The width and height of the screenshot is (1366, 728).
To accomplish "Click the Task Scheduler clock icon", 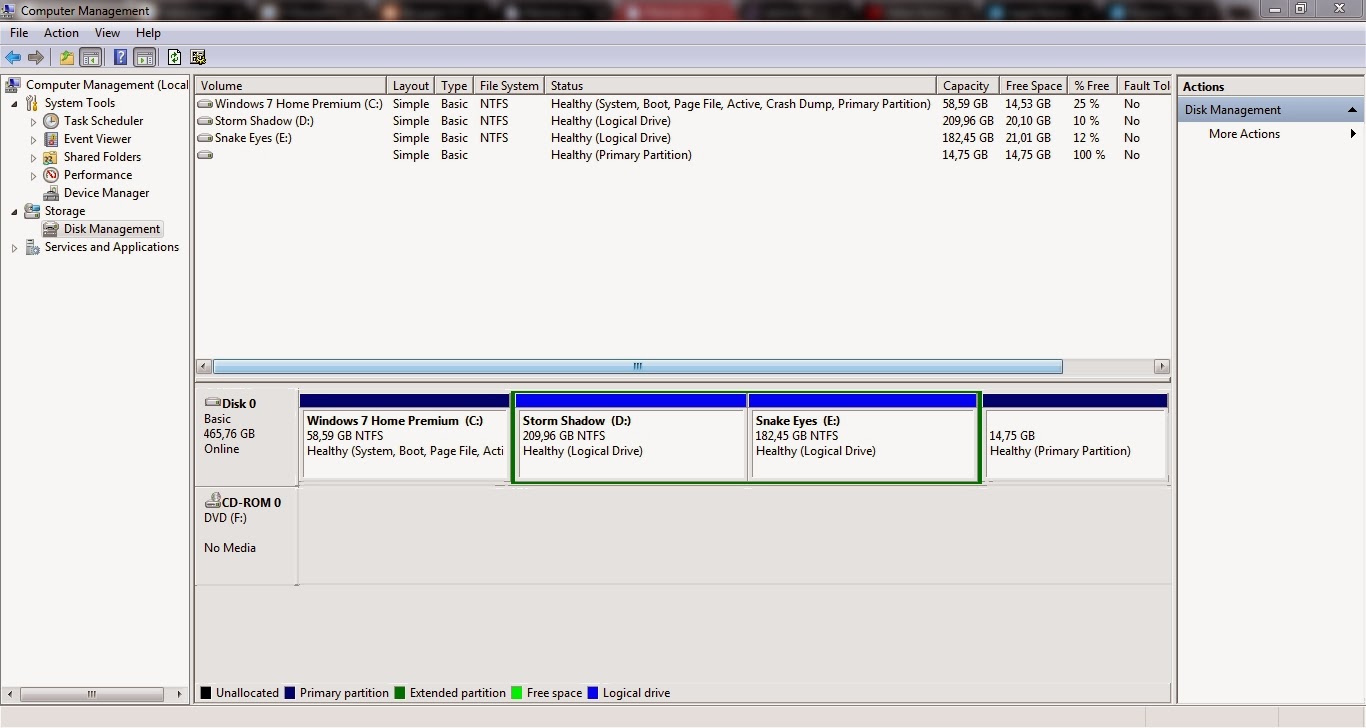I will click(x=51, y=121).
